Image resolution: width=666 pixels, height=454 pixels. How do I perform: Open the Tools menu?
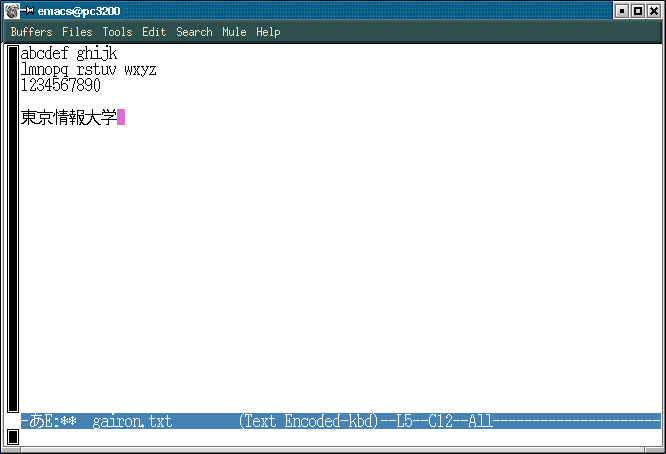coord(117,32)
